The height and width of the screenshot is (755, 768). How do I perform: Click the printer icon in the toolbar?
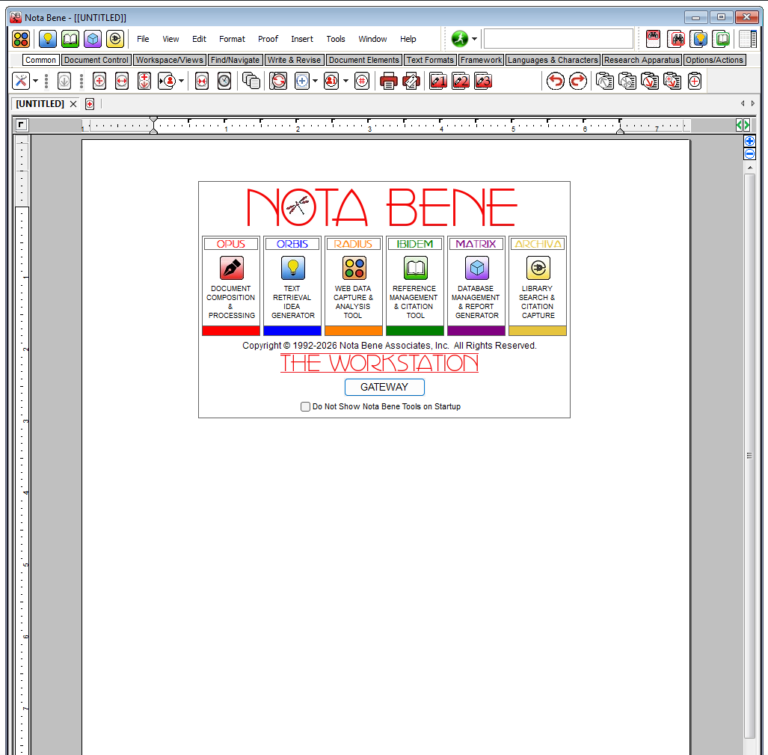coord(388,81)
